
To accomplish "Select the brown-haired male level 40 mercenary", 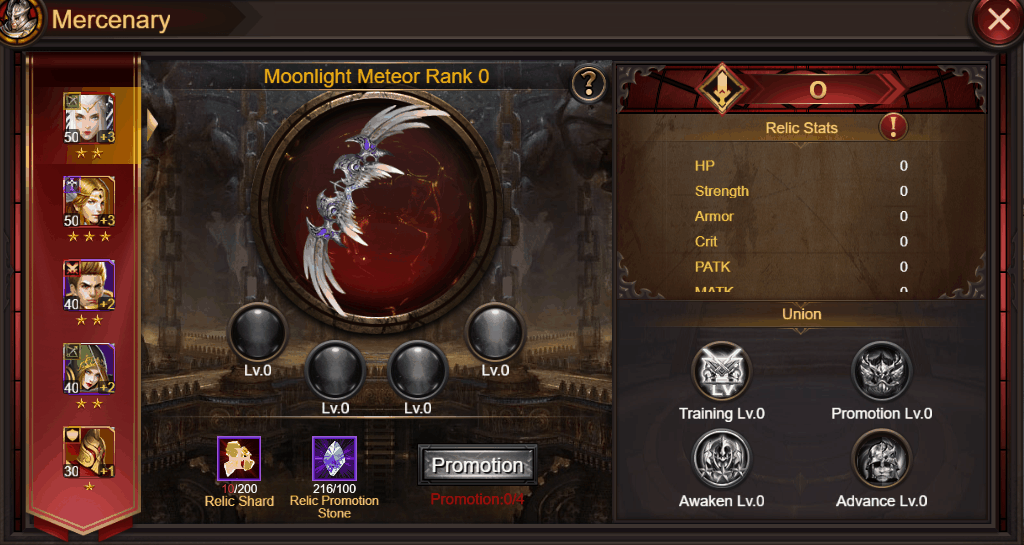I will [x=89, y=285].
